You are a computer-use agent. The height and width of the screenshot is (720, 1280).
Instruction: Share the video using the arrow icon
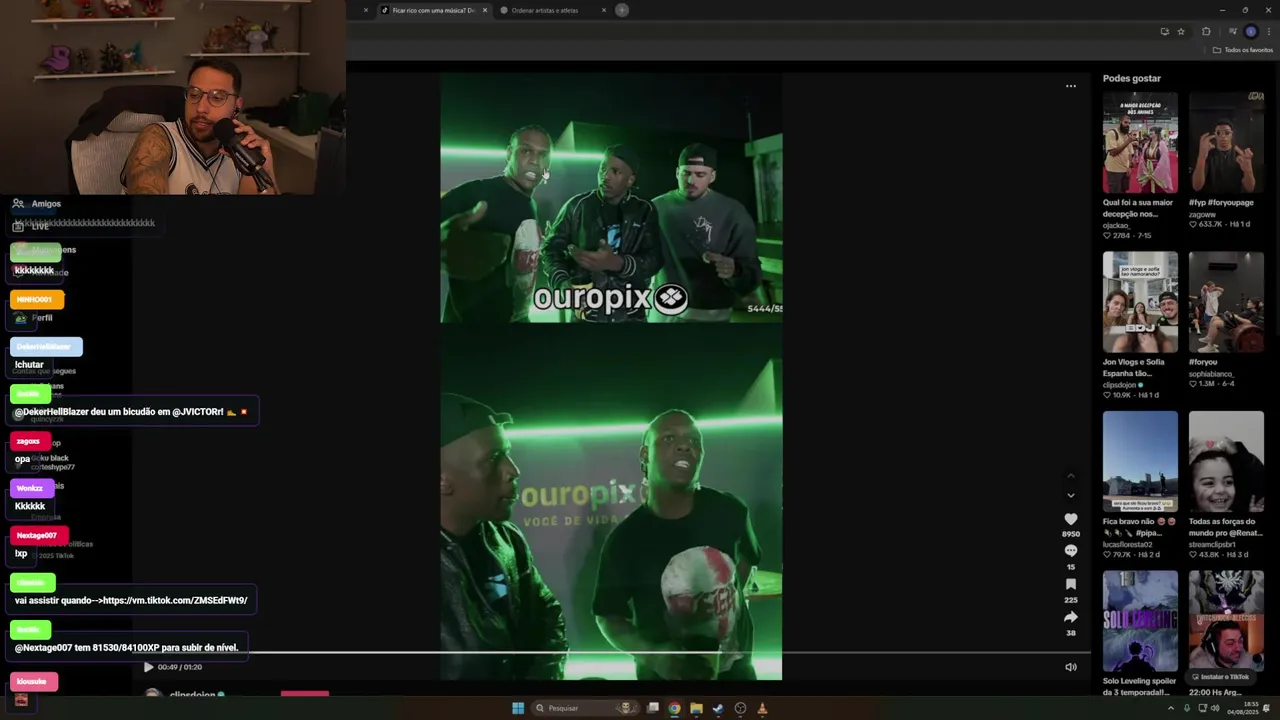(x=1071, y=617)
